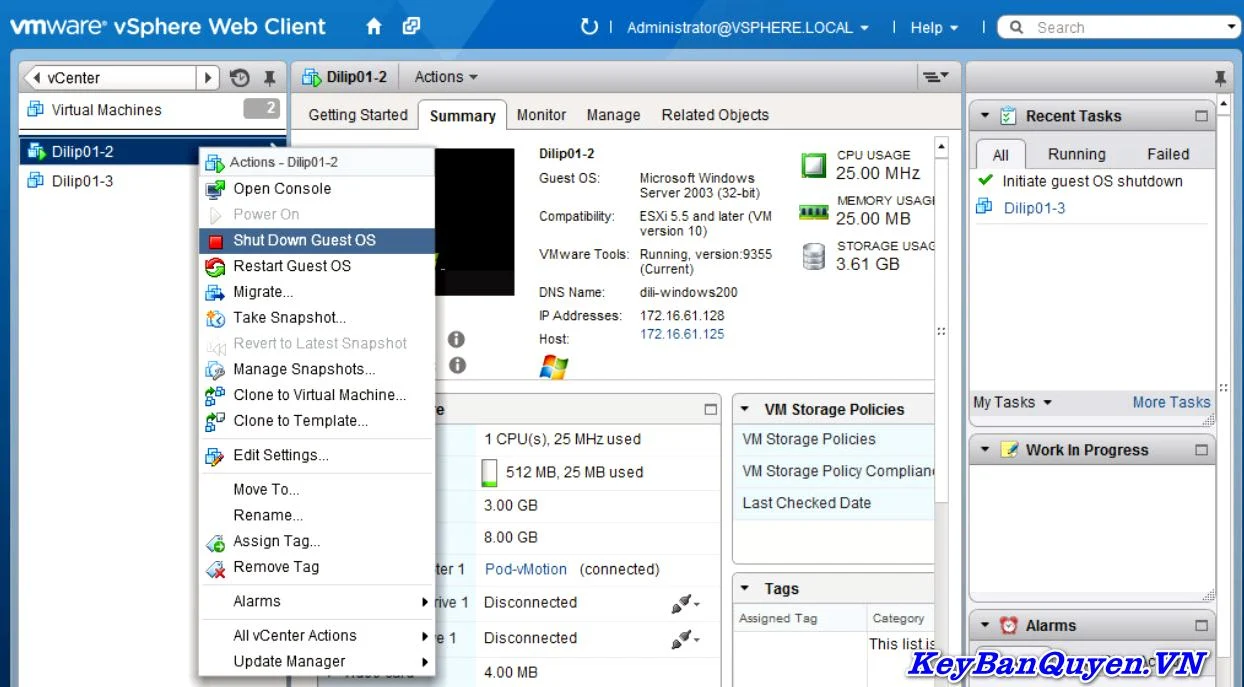
Task: Open Administrator@VSPHERE.LOCAL user dropdown
Action: pos(748,28)
